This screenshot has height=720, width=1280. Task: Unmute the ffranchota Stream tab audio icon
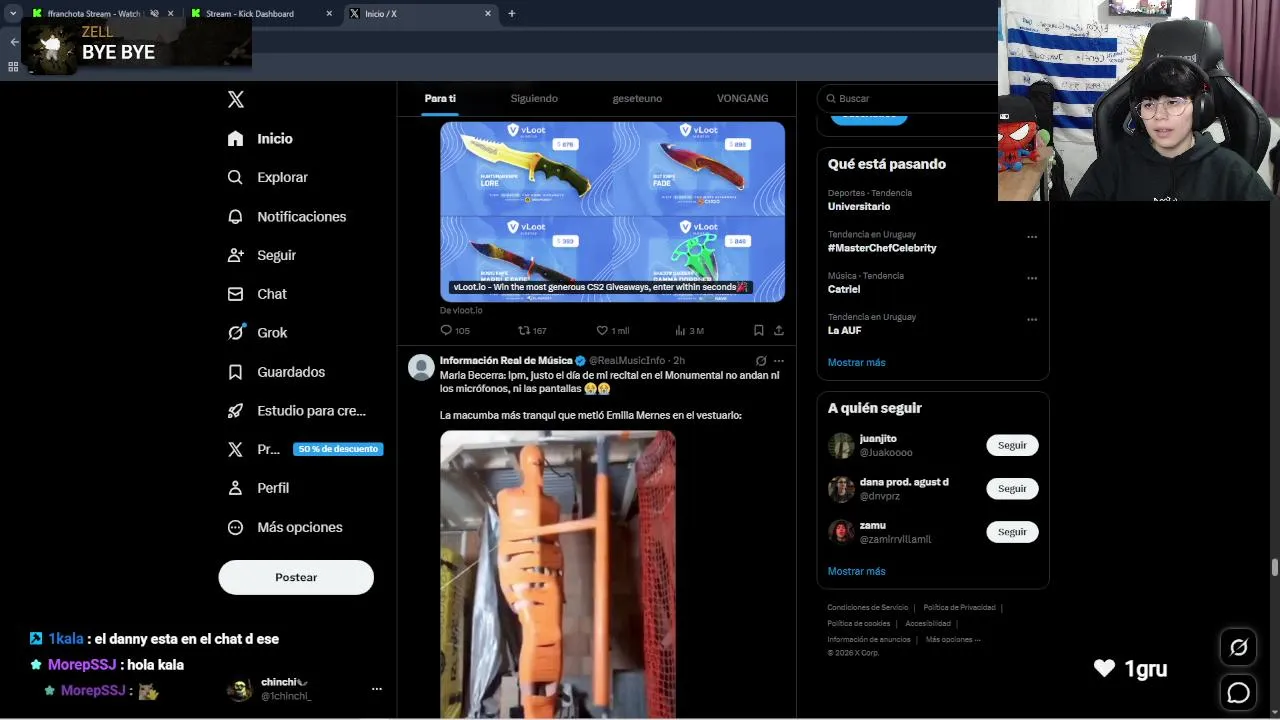click(x=154, y=14)
